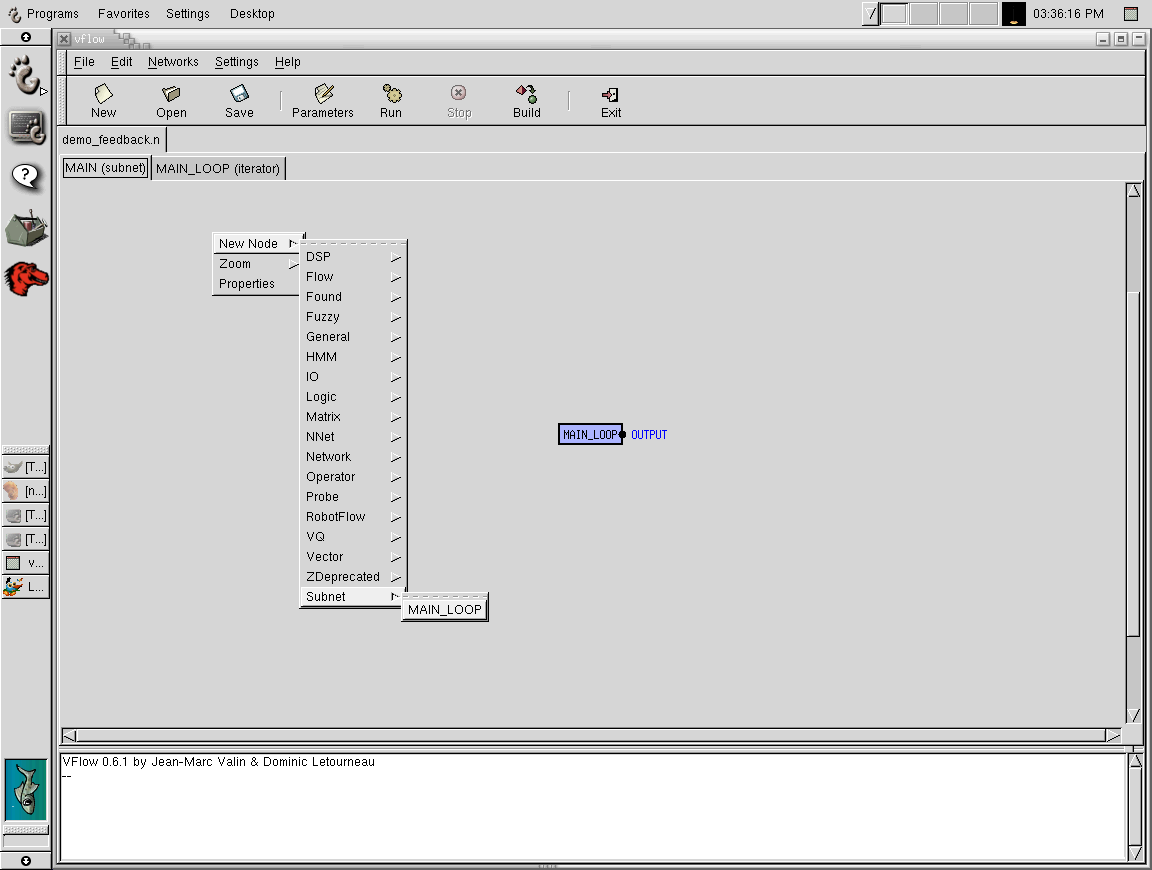Open the question mark help panel icon
Image resolution: width=1152 pixels, height=870 pixels.
click(26, 177)
